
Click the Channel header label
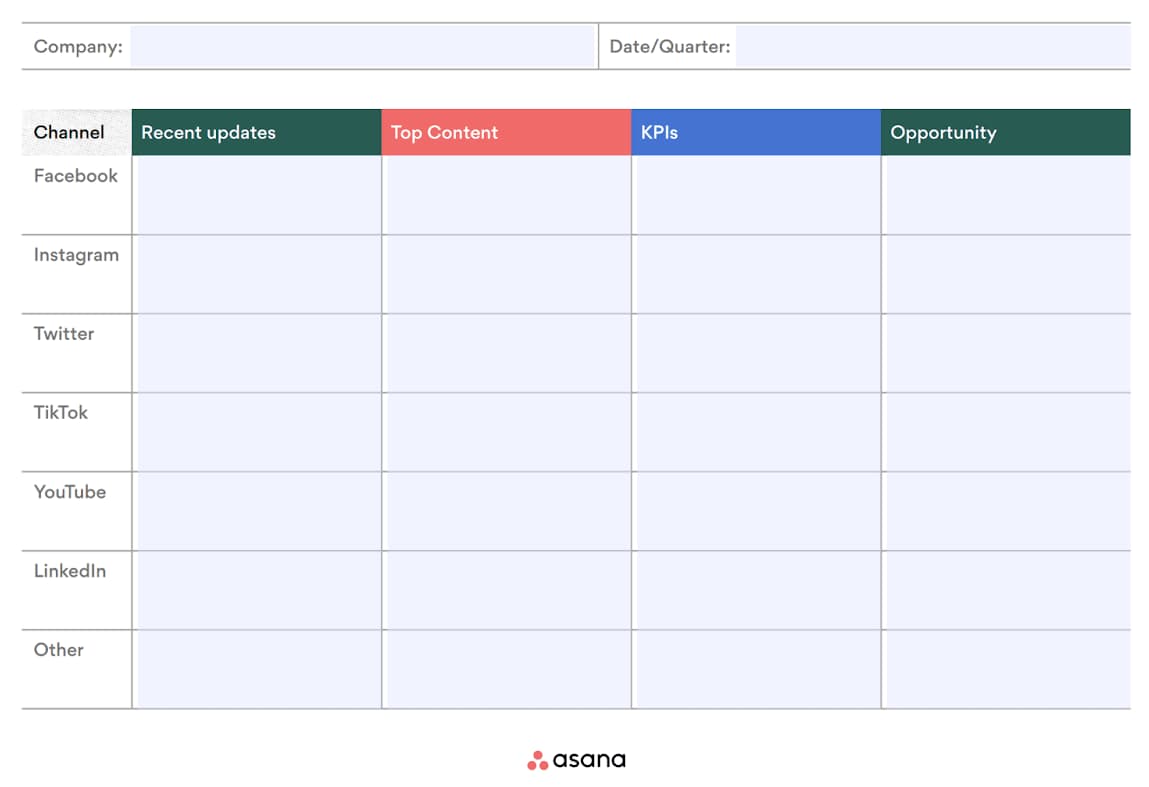pyautogui.click(x=69, y=132)
